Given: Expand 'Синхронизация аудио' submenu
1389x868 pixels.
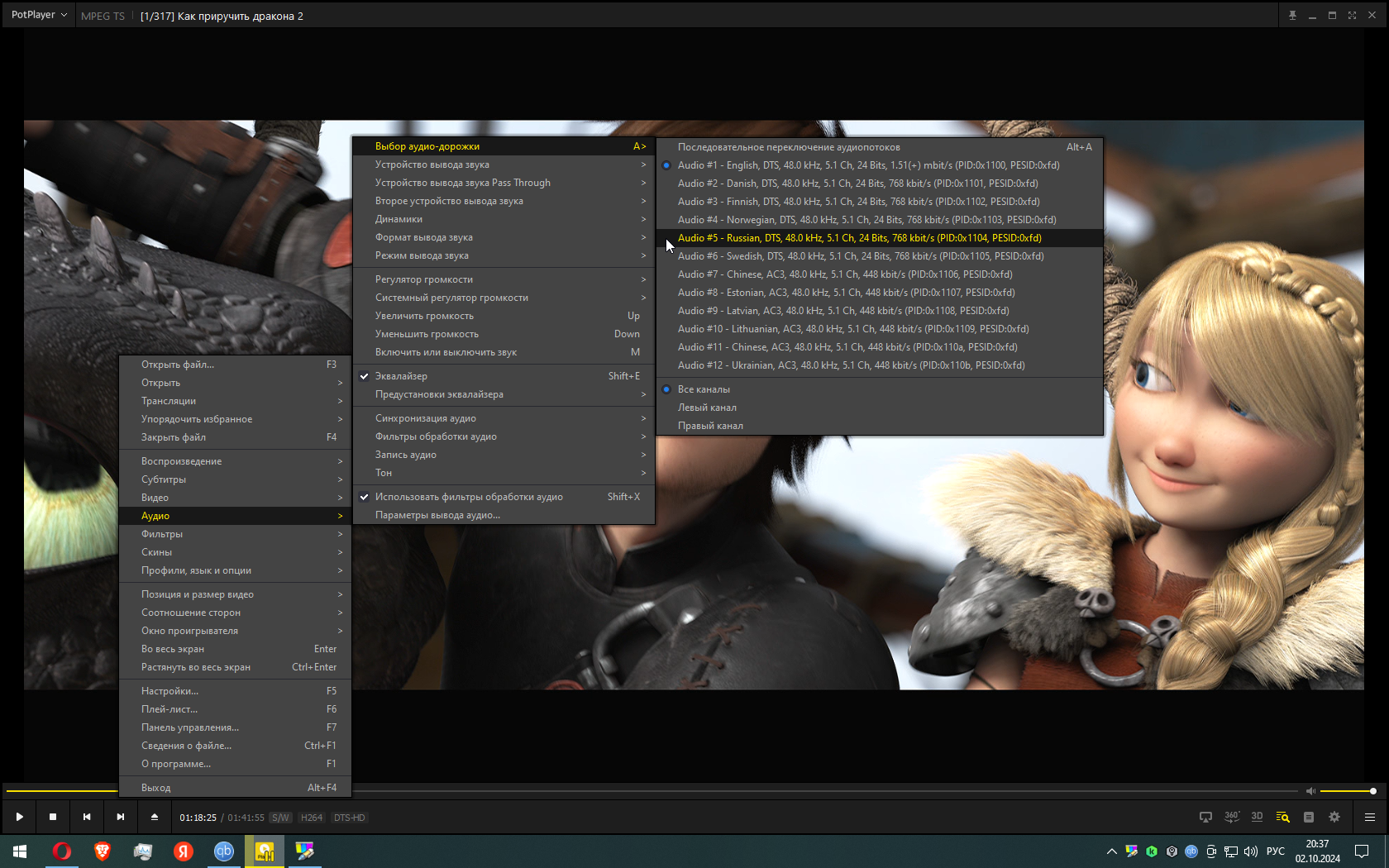Looking at the screenshot, I should click(x=504, y=418).
